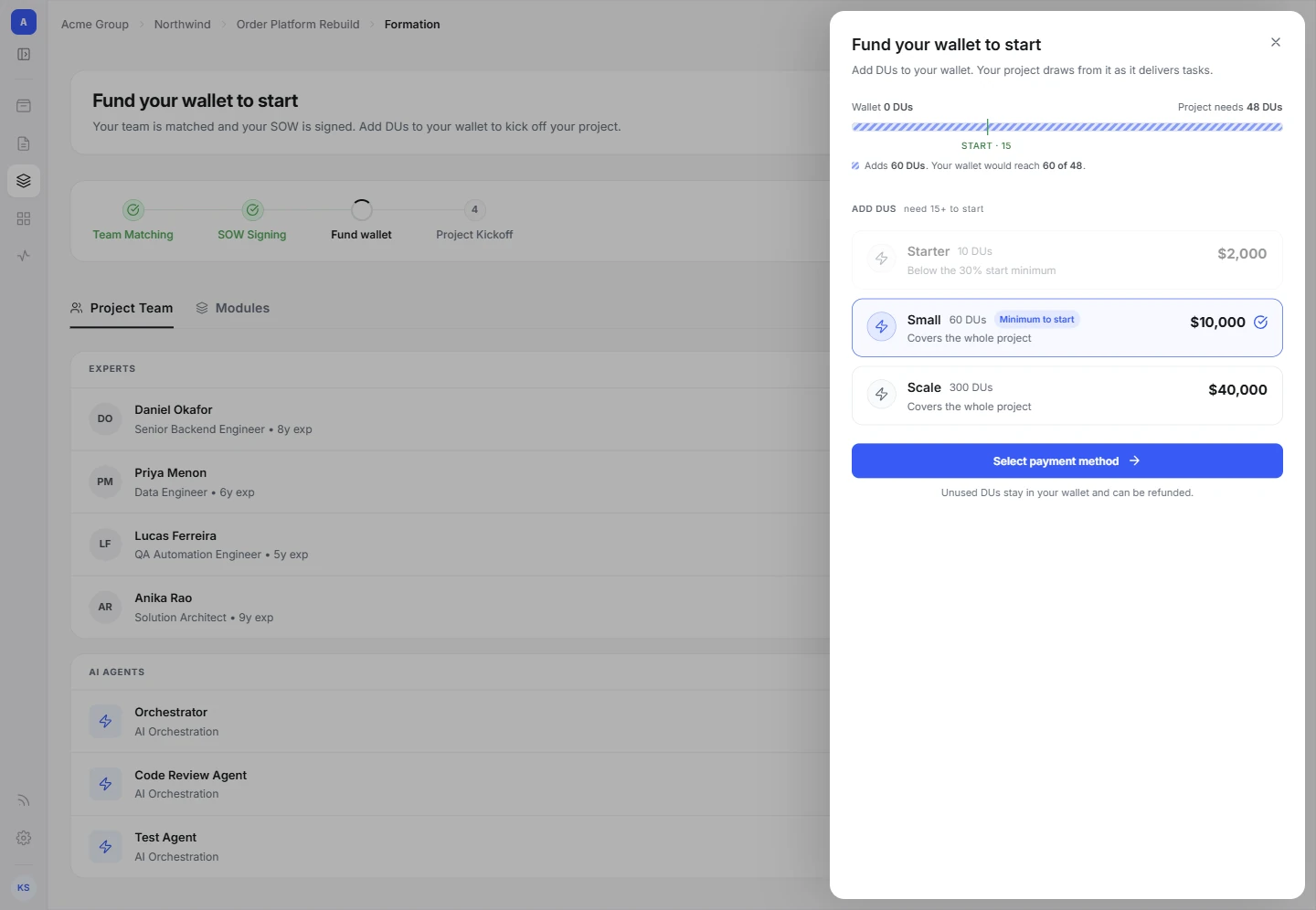Switch to the Modules tab
This screenshot has width=1316, height=910.
coord(233,308)
